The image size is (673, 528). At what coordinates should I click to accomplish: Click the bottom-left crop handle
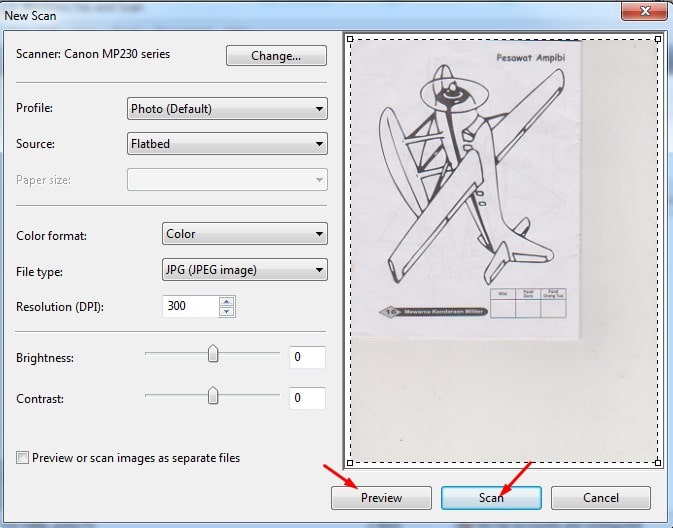coord(350,463)
